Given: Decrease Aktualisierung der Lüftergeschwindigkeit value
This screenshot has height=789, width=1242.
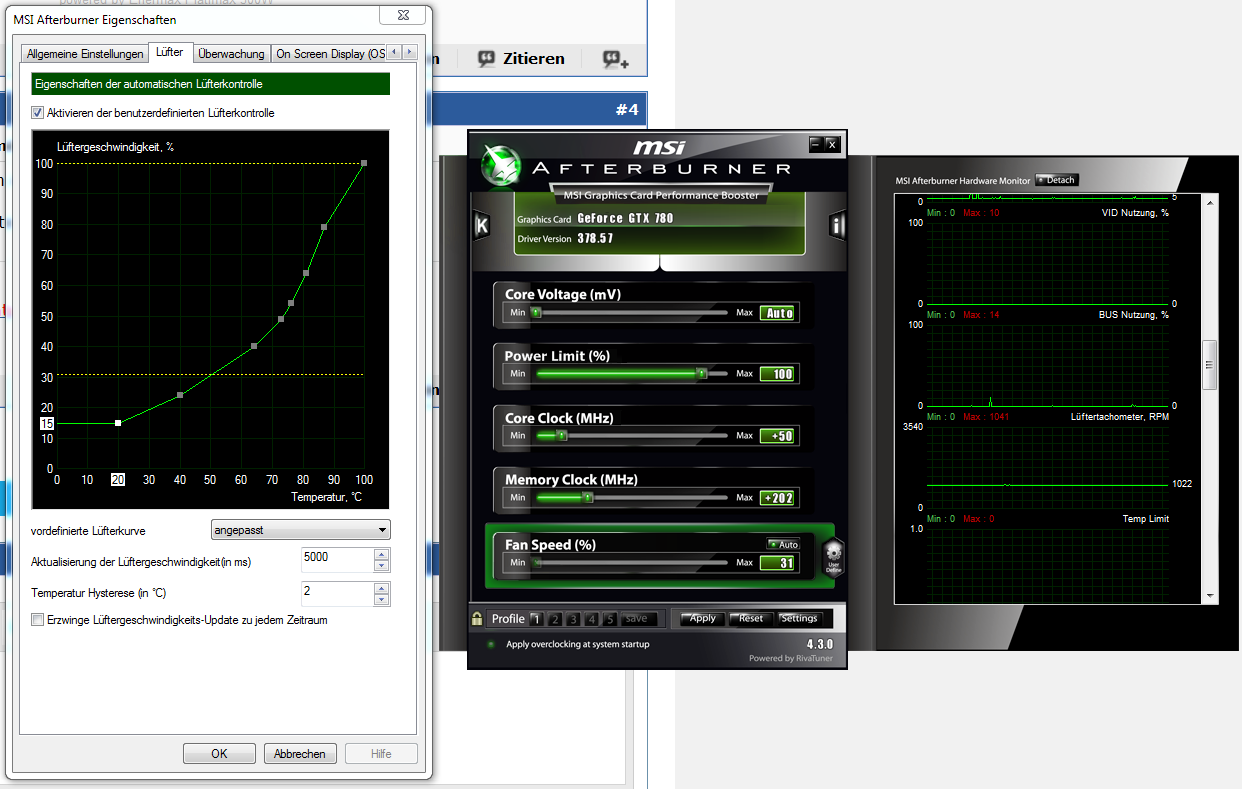Looking at the screenshot, I should pyautogui.click(x=381, y=566).
